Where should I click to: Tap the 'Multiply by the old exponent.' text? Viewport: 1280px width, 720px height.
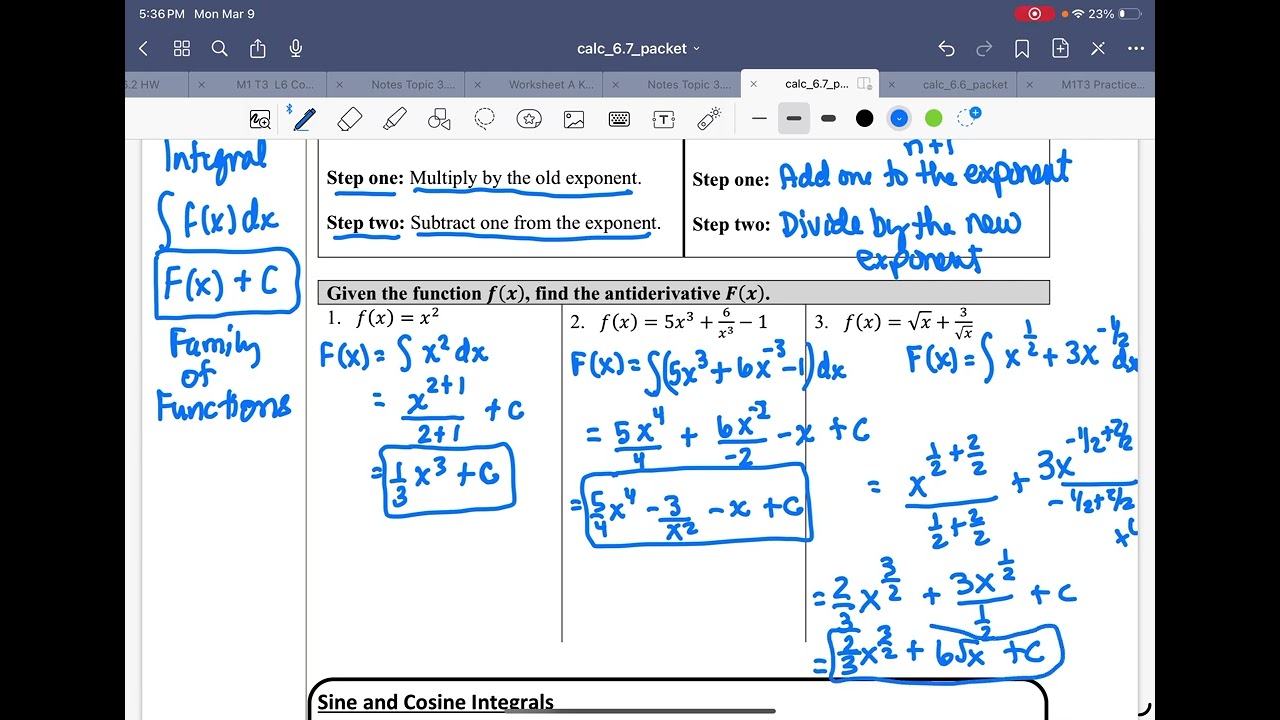tap(525, 178)
